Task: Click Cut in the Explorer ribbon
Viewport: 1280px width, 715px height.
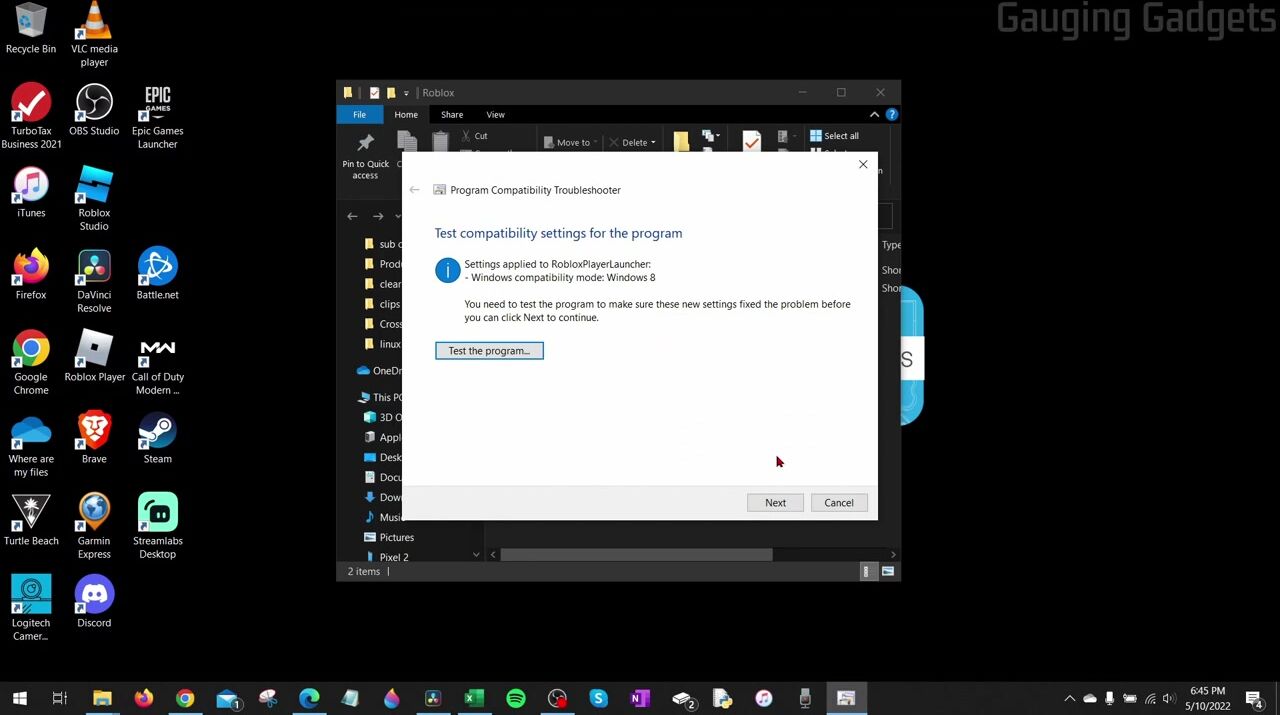Action: [476, 136]
